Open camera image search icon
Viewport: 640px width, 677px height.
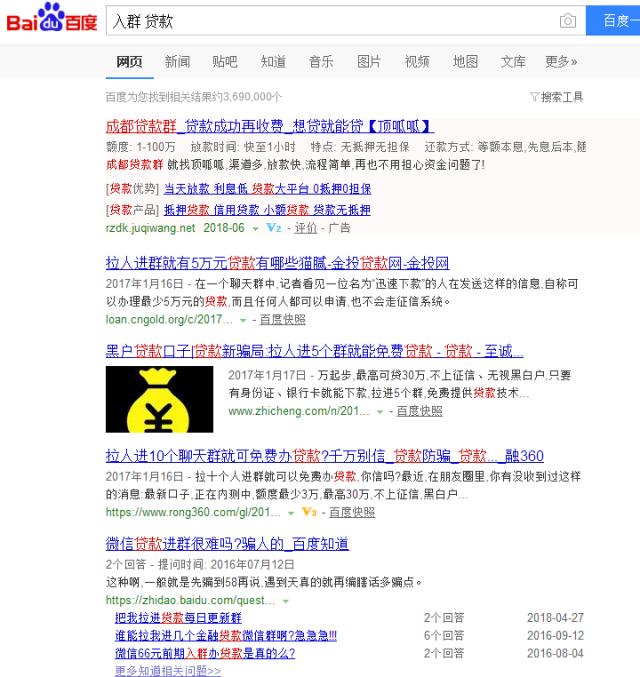click(x=567, y=21)
